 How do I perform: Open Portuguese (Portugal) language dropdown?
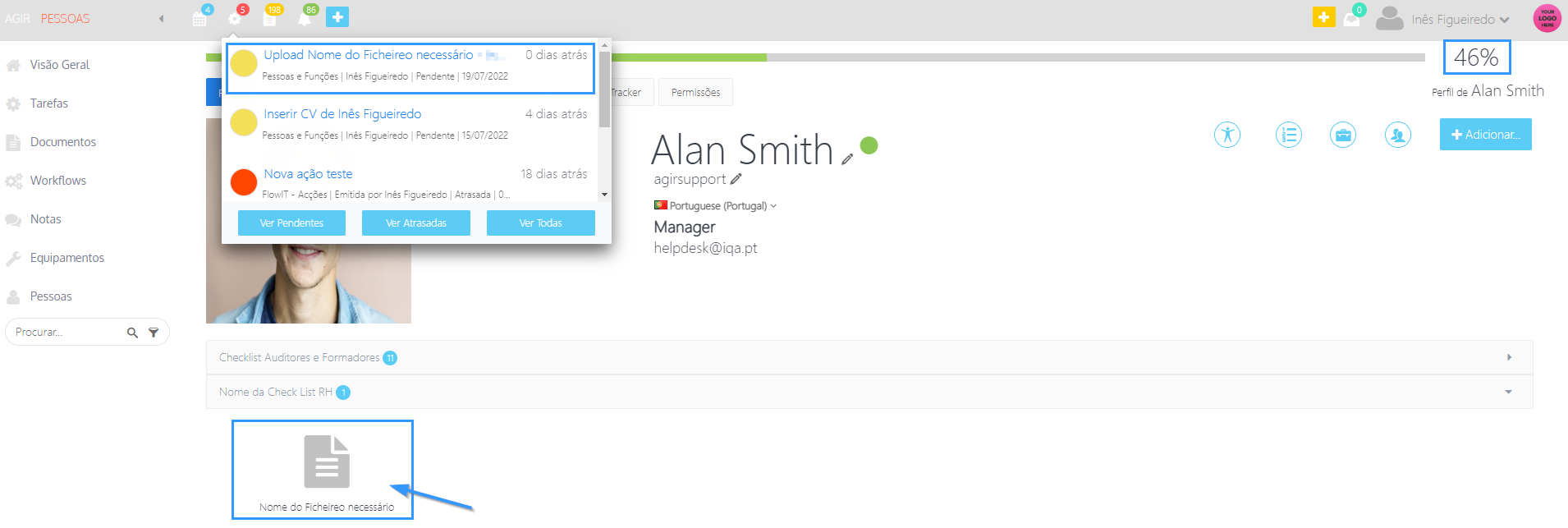pos(716,205)
